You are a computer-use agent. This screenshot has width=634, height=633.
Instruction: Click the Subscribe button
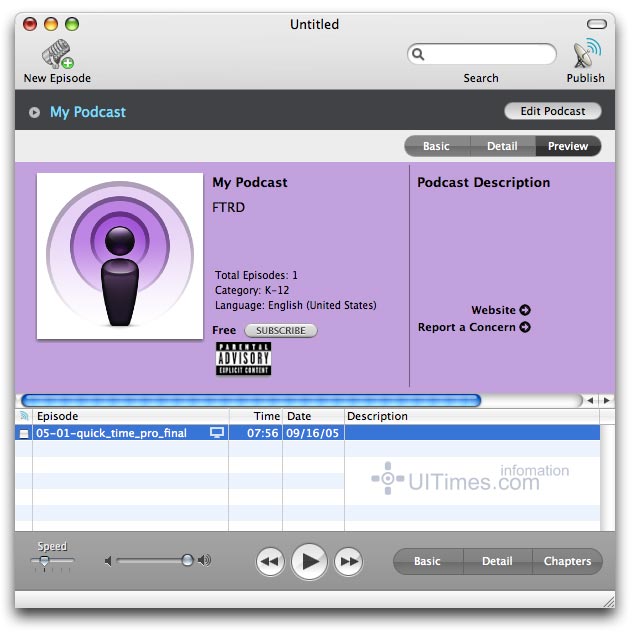[280, 330]
